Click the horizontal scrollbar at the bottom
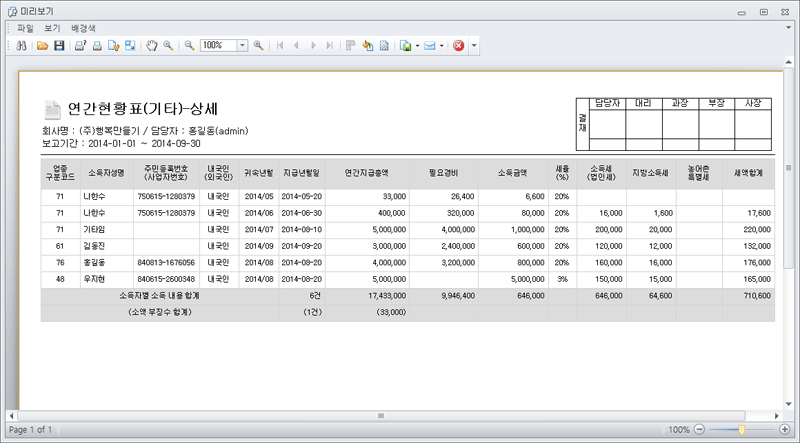Screen dimensions: 800x443 pyautogui.click(x=380, y=415)
